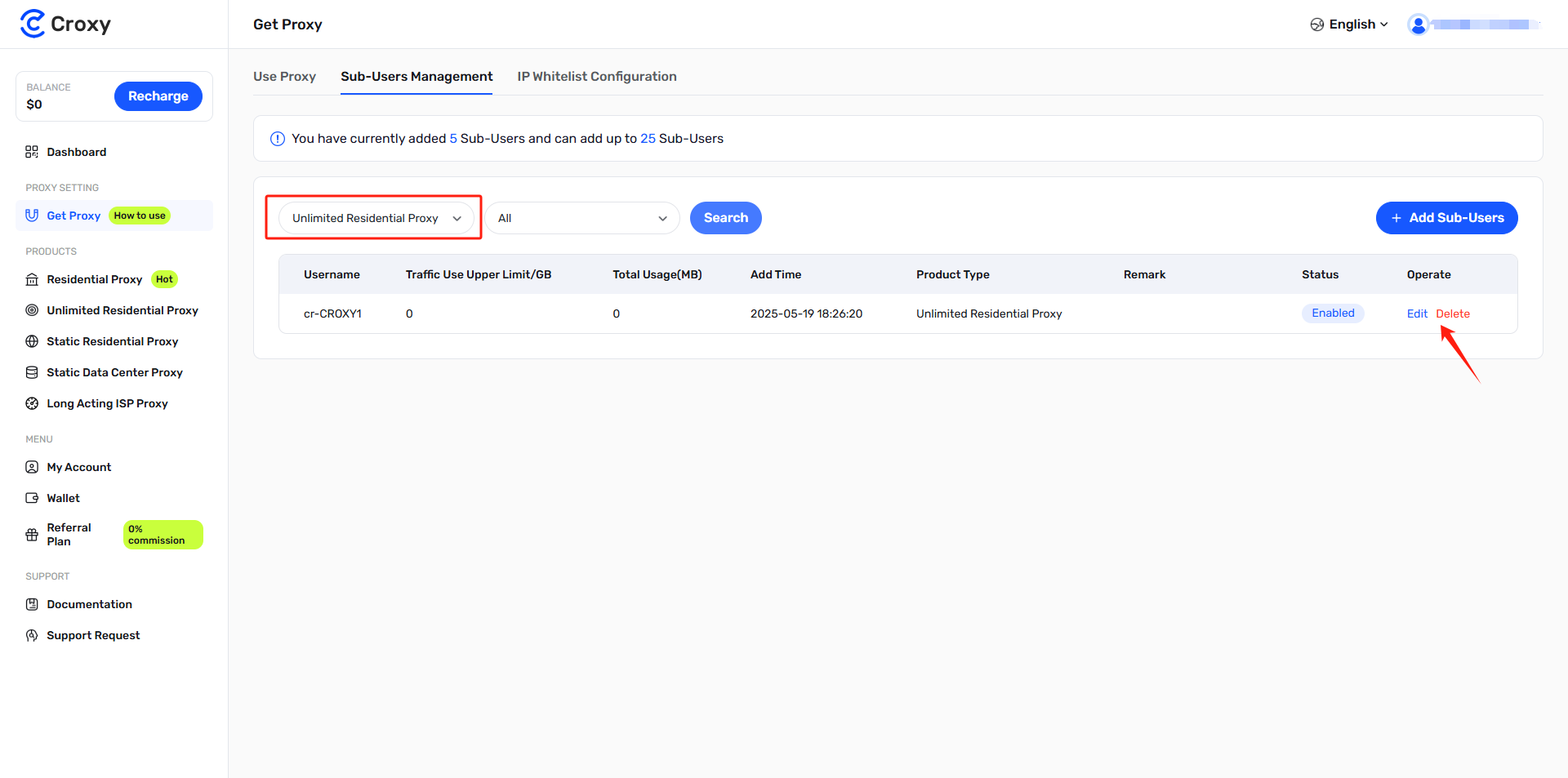Click the Recharge button
The height and width of the screenshot is (778, 1568).
tap(158, 96)
